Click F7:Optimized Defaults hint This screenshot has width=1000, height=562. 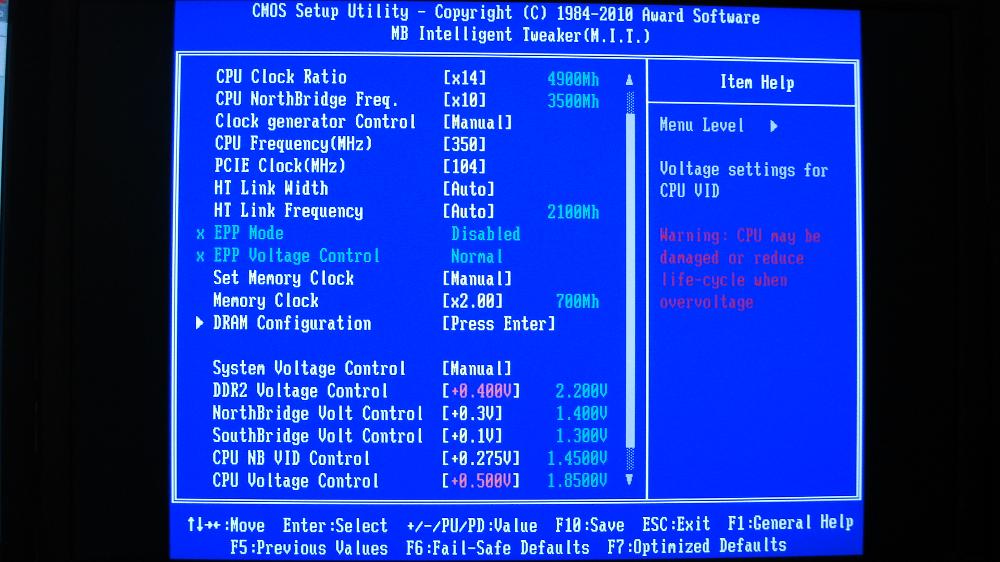tap(697, 546)
